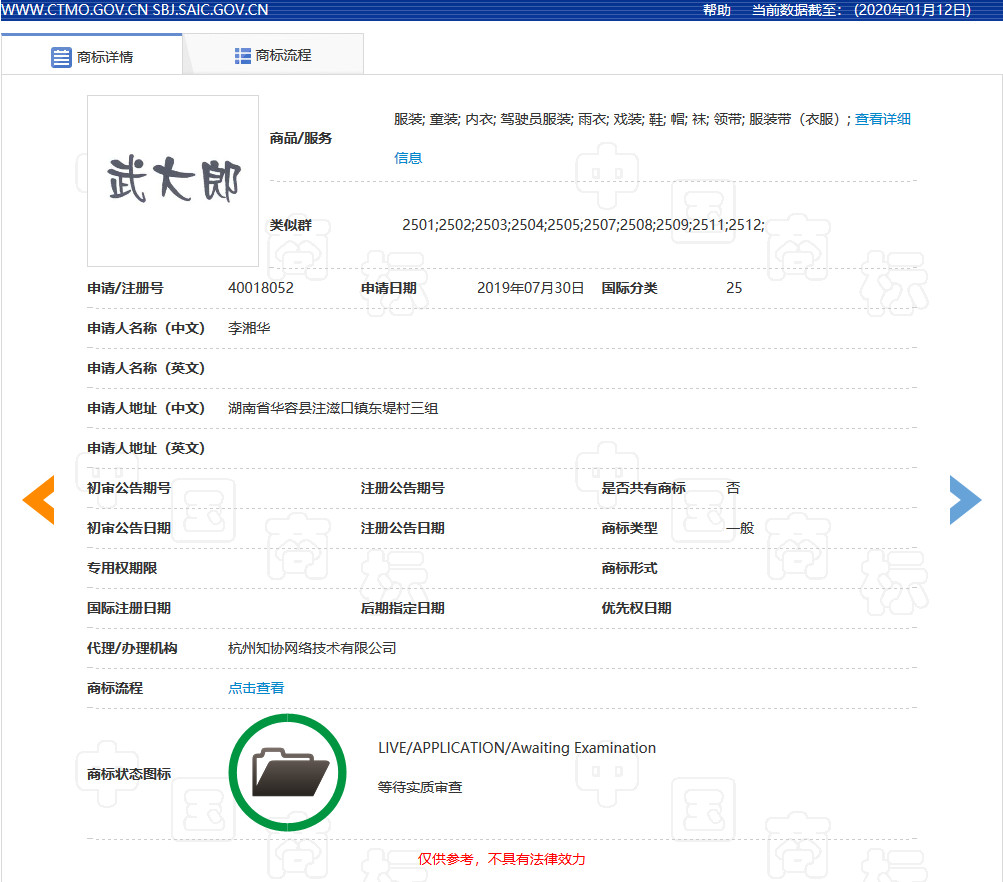Viewport: 1003px width, 882px height.
Task: Click the LIVE/APPLICATION status folder emblem
Action: pos(287,772)
